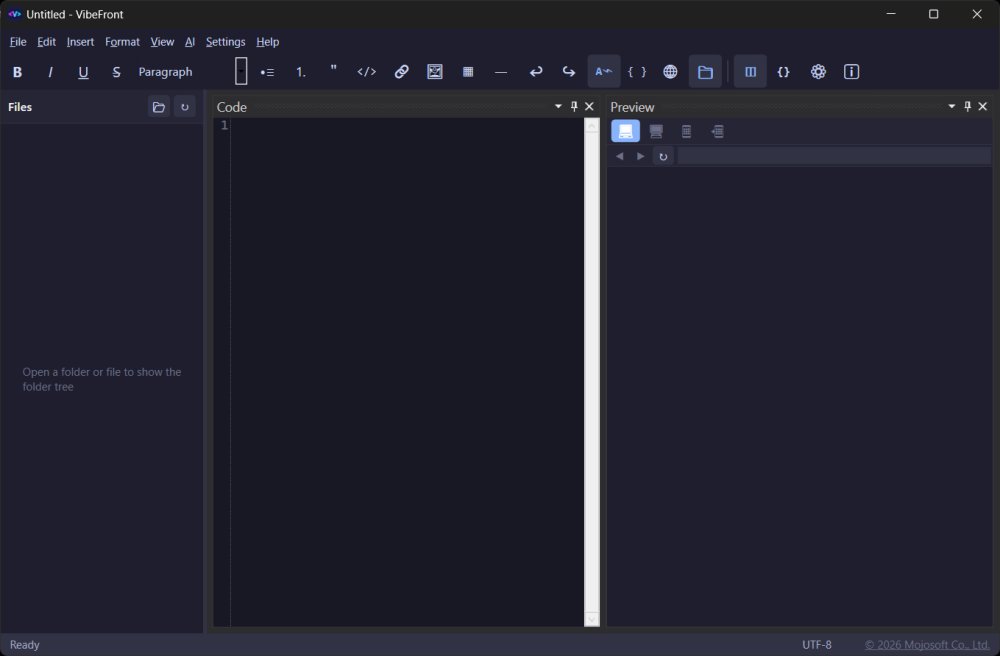Open the Settings menu
Image resolution: width=1000 pixels, height=656 pixels.
pyautogui.click(x=225, y=42)
